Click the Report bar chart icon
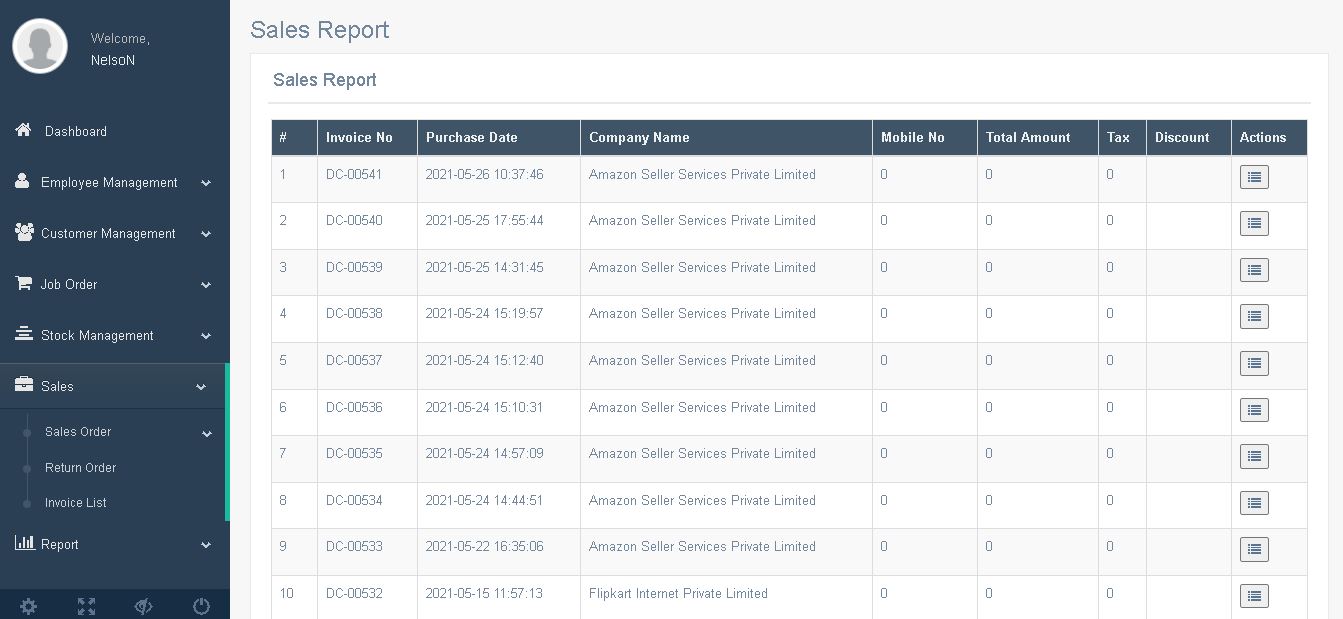Viewport: 1343px width, 619px height. coord(24,543)
